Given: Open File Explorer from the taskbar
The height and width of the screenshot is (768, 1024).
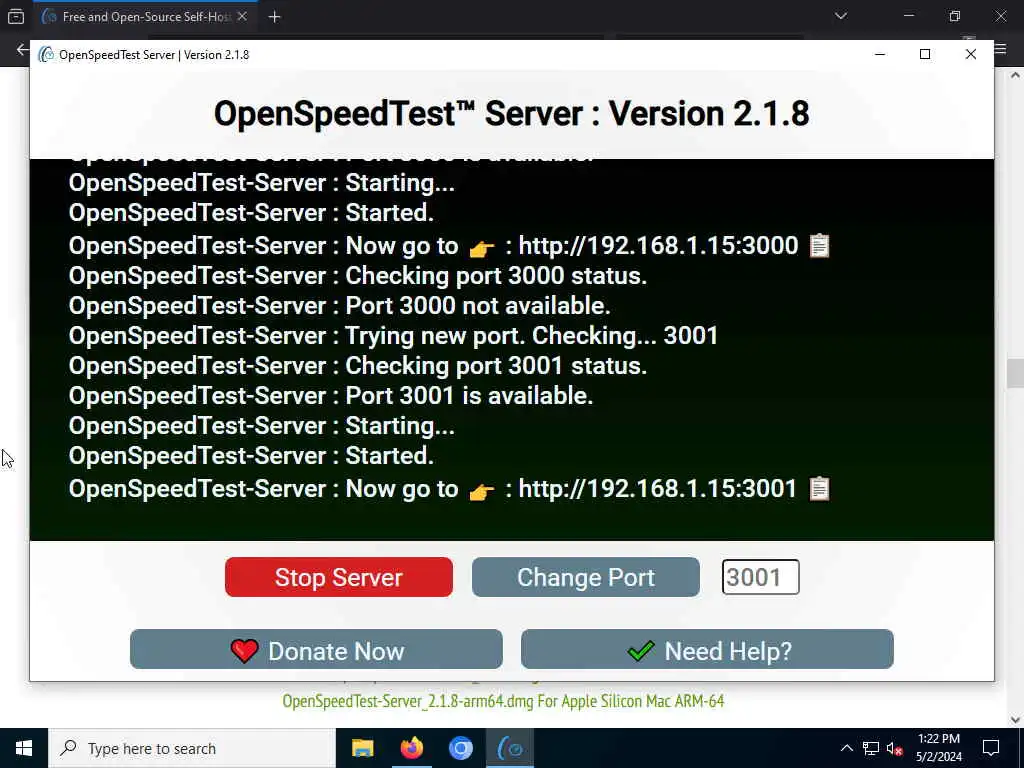Looking at the screenshot, I should [362, 748].
